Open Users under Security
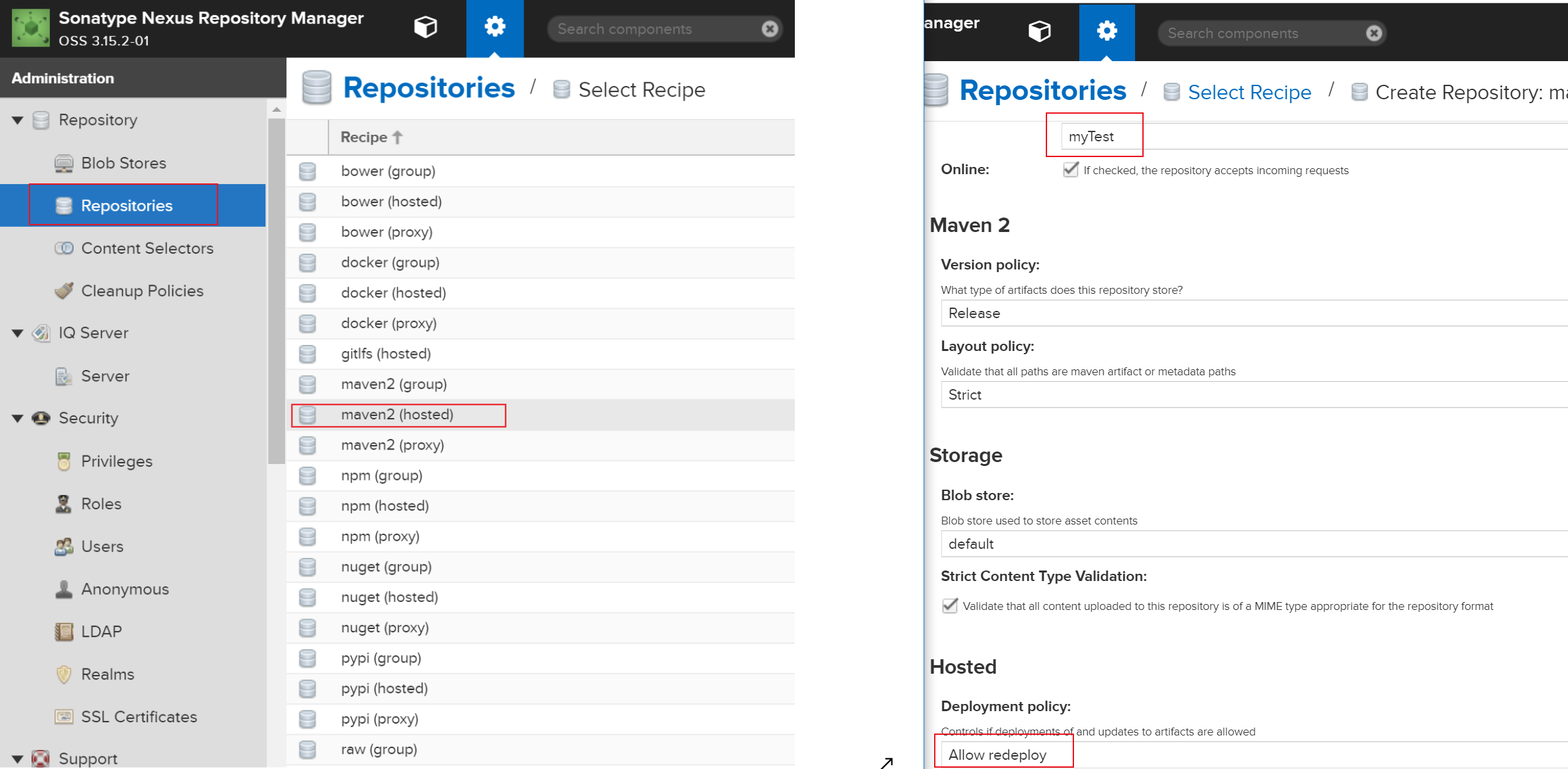The width and height of the screenshot is (1568, 769). tap(89, 547)
